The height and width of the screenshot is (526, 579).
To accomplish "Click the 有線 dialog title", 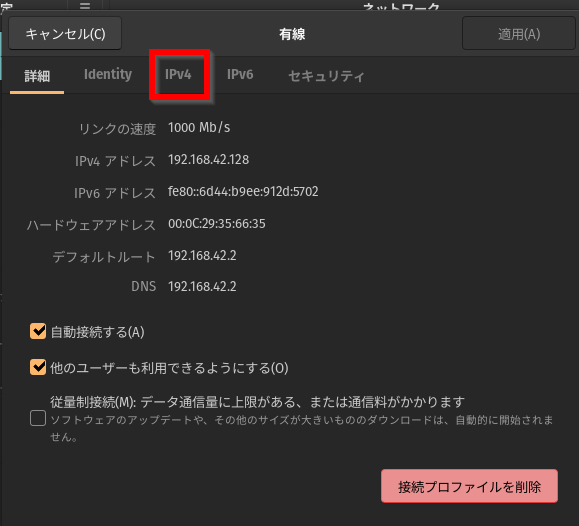I will [x=292, y=34].
